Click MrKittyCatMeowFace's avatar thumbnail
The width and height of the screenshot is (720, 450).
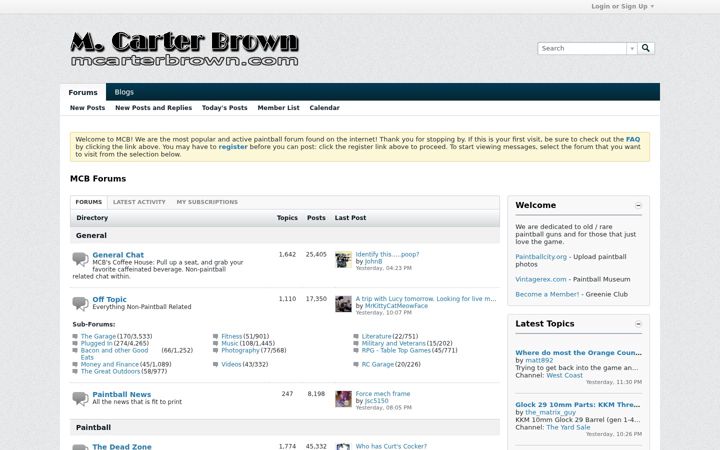click(343, 304)
